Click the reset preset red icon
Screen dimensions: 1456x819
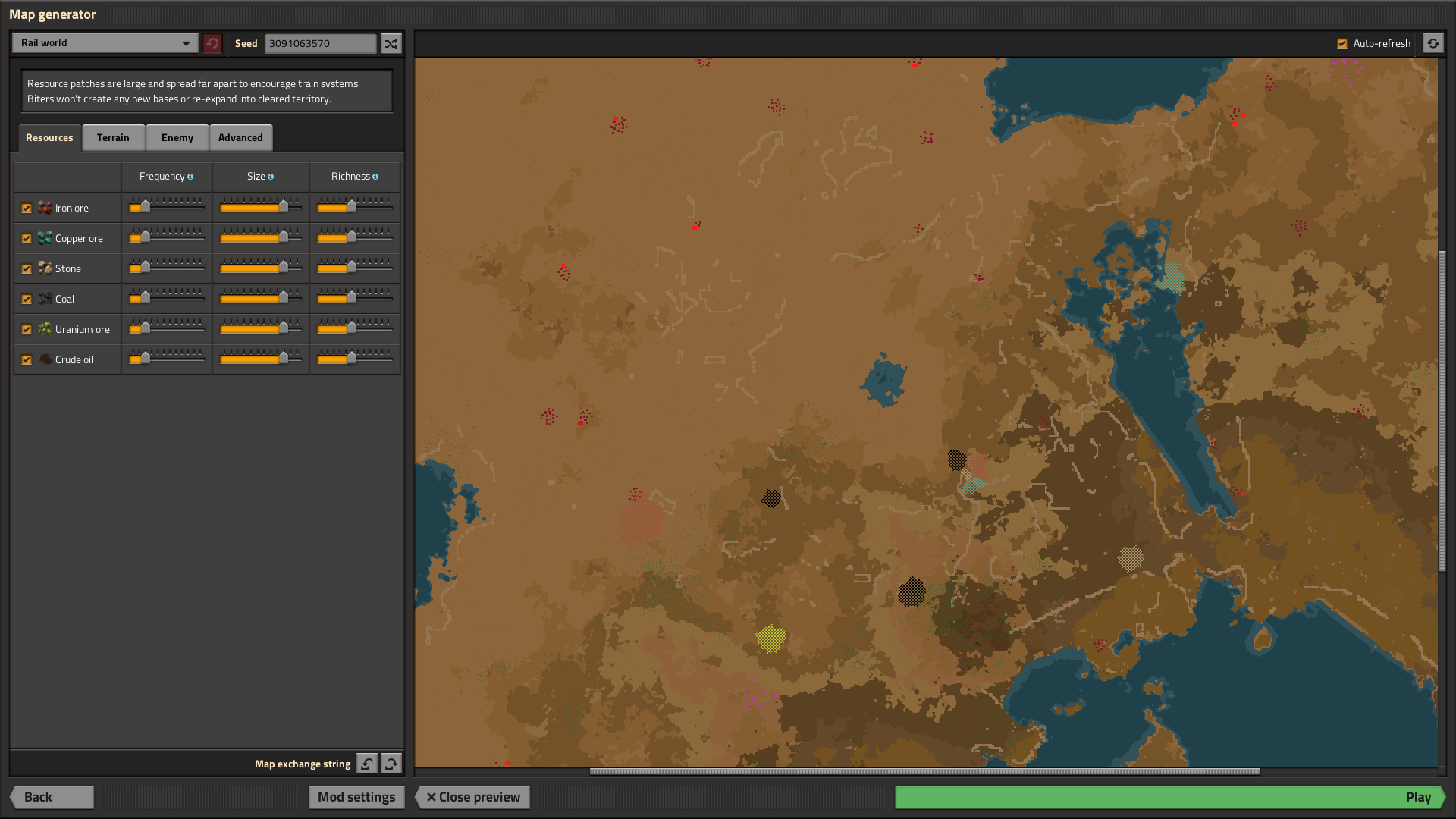click(212, 44)
